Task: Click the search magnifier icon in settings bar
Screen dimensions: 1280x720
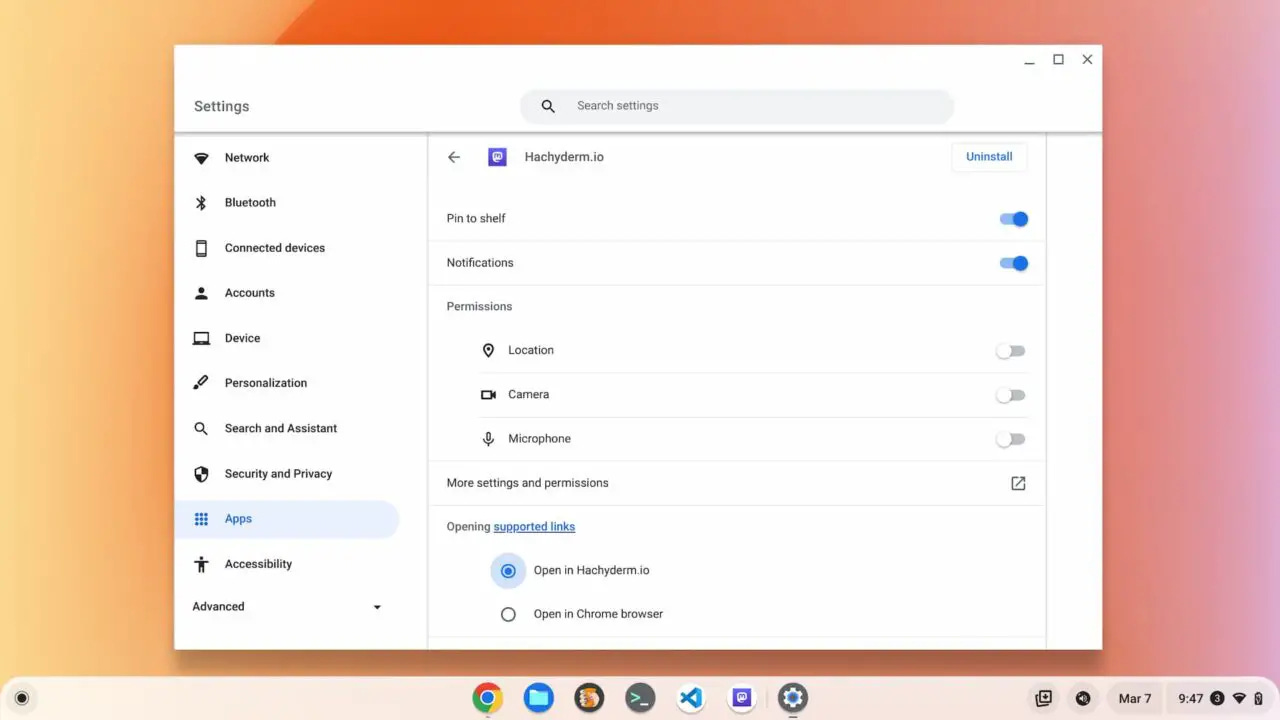Action: point(548,106)
